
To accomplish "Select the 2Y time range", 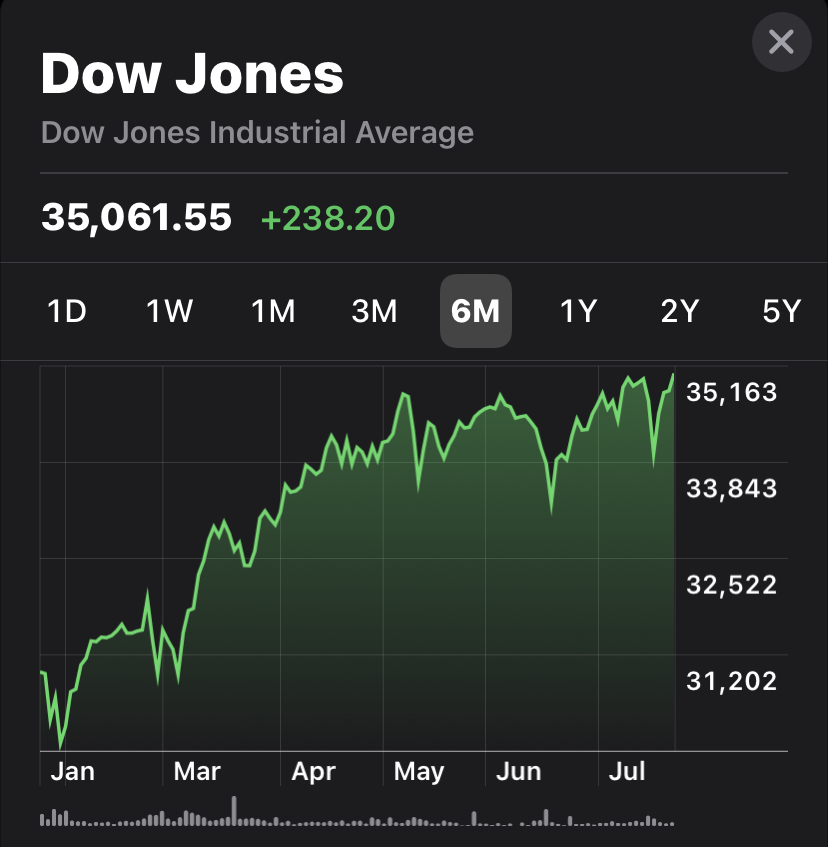I will [x=680, y=311].
